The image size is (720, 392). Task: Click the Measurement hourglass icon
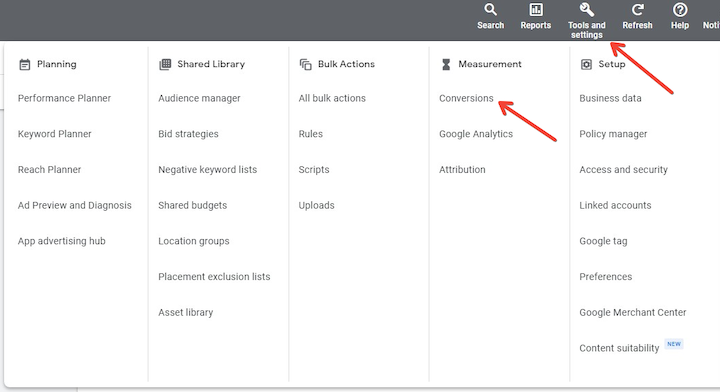click(x=446, y=64)
